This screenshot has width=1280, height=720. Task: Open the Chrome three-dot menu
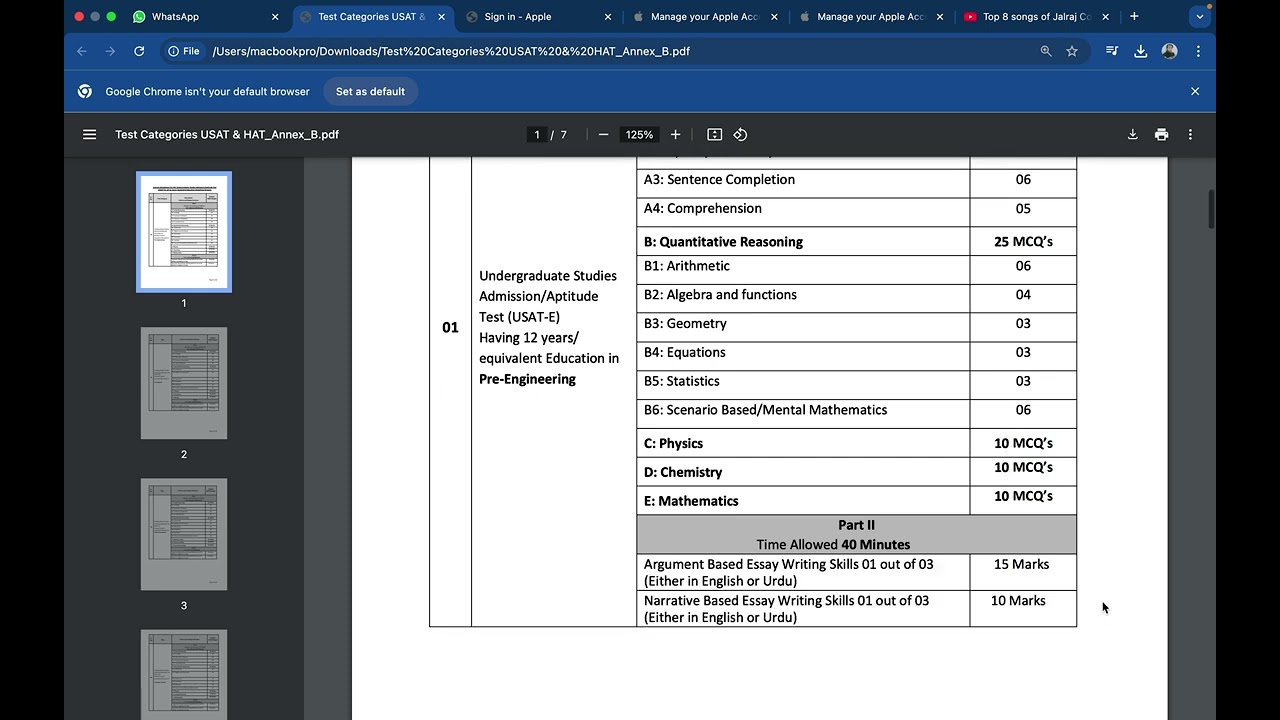pyautogui.click(x=1198, y=51)
